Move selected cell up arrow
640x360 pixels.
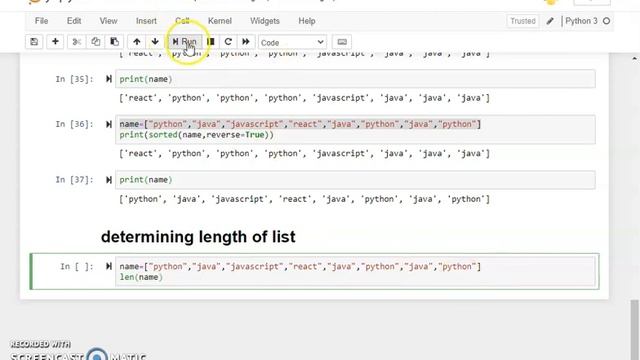click(x=137, y=42)
